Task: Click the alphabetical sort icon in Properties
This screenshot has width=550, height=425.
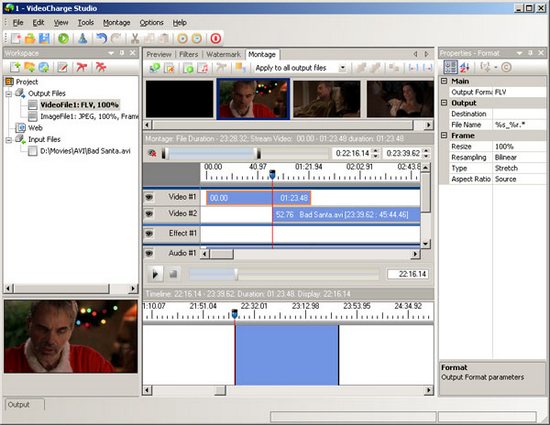Action: click(x=465, y=67)
